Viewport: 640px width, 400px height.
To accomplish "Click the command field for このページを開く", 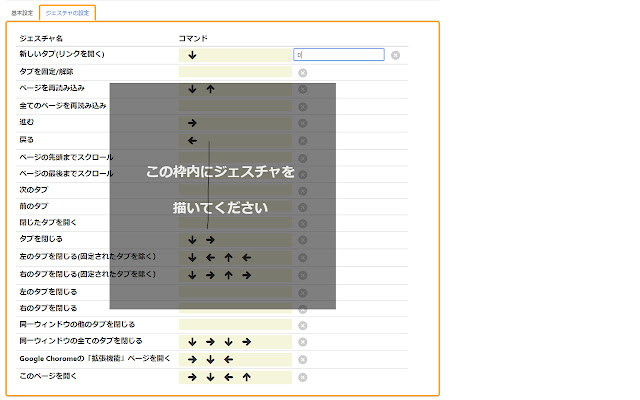I will 235,377.
